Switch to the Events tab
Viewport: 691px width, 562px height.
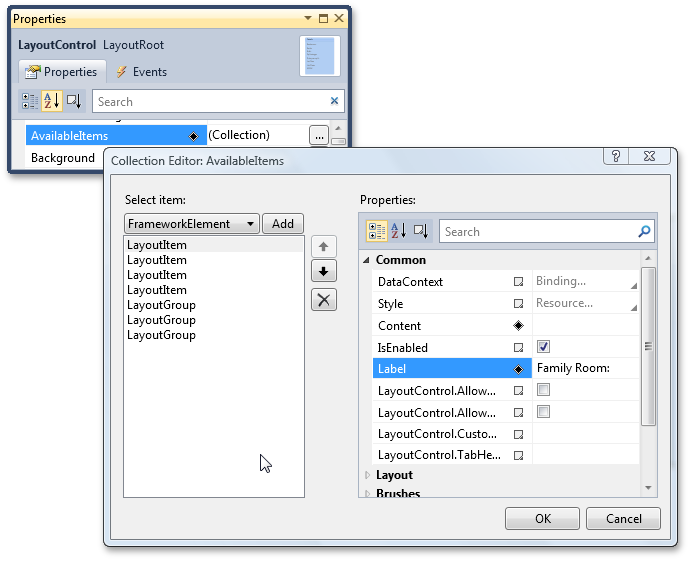[141, 72]
